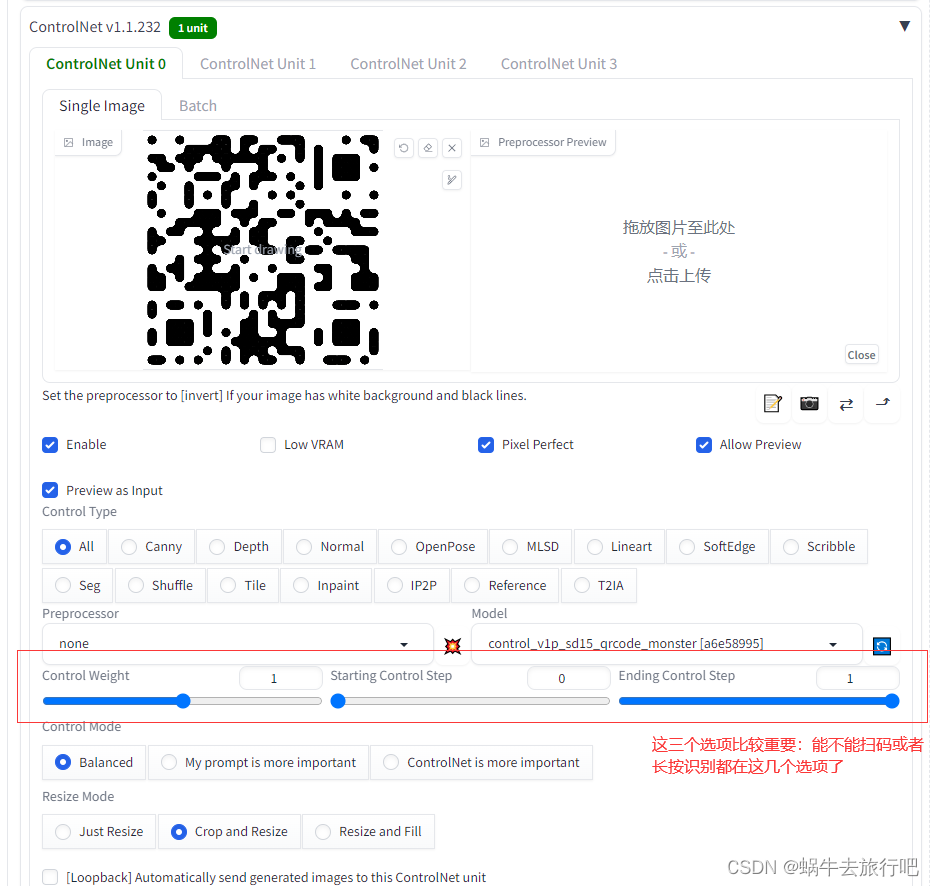The width and height of the screenshot is (934, 886).
Task: Run preprocessor with the explosion icon
Action: [x=453, y=646]
